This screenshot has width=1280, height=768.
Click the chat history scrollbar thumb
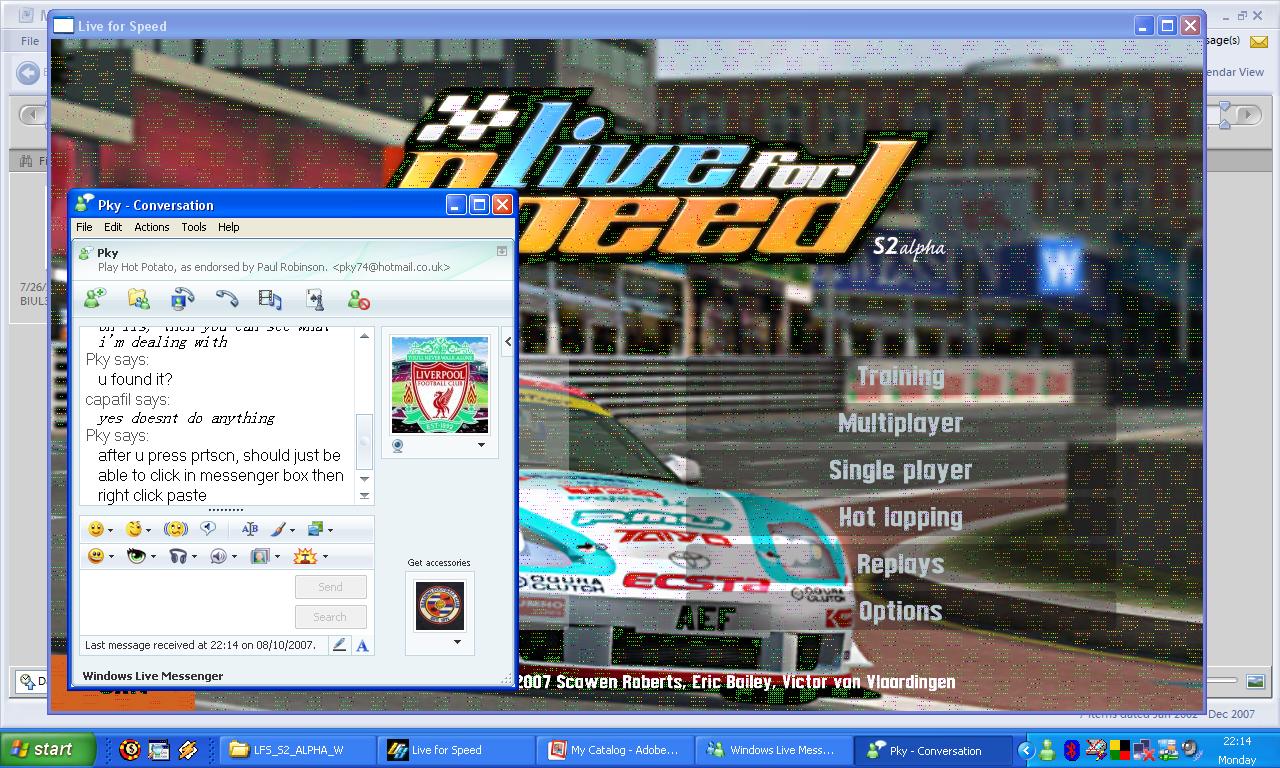(x=364, y=440)
